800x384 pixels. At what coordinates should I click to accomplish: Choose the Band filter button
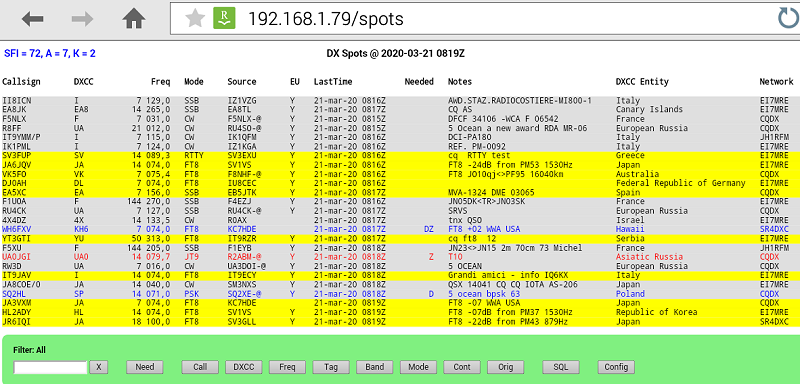pos(375,367)
